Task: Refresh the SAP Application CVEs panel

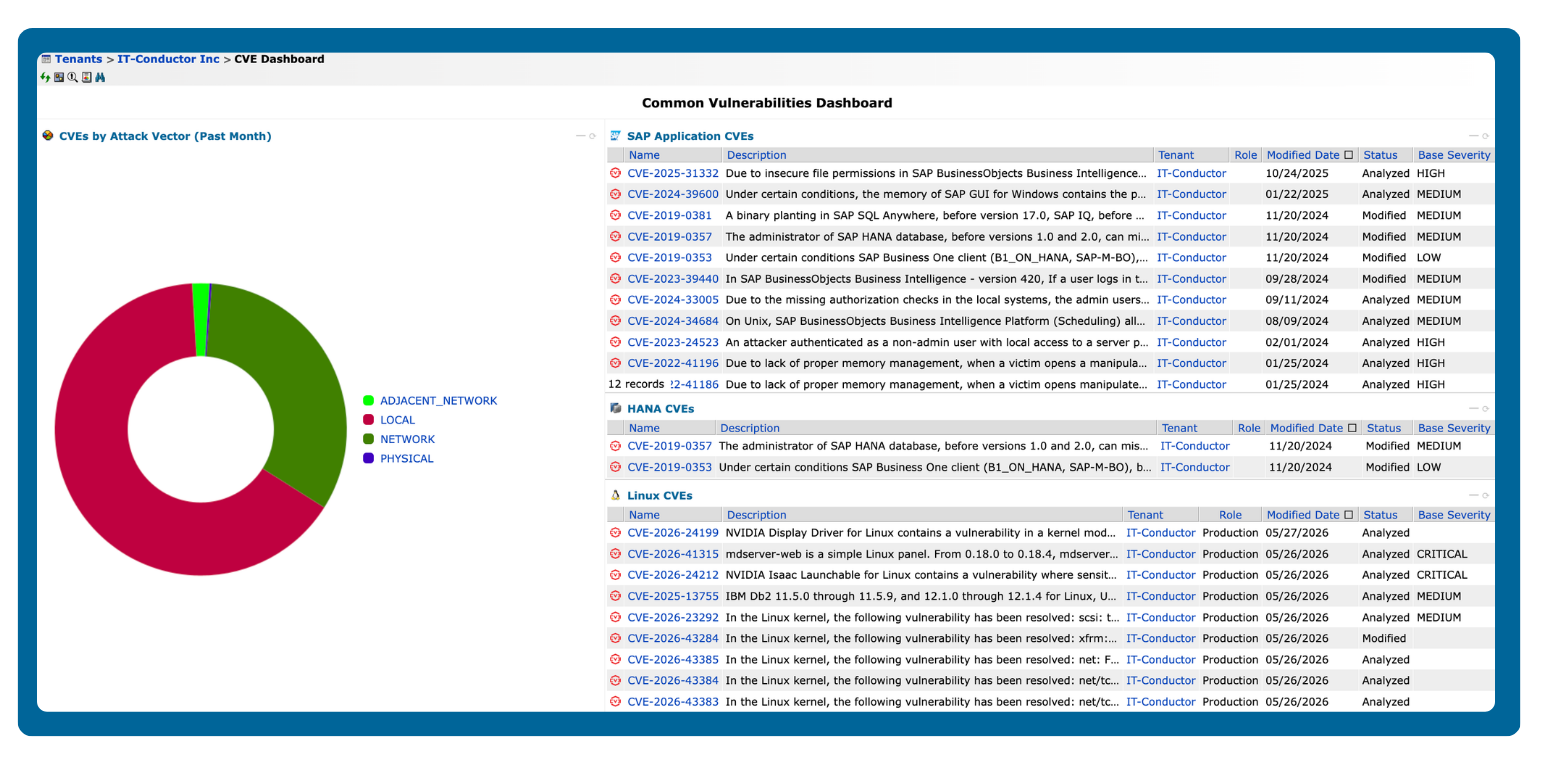Action: pos(1485,136)
